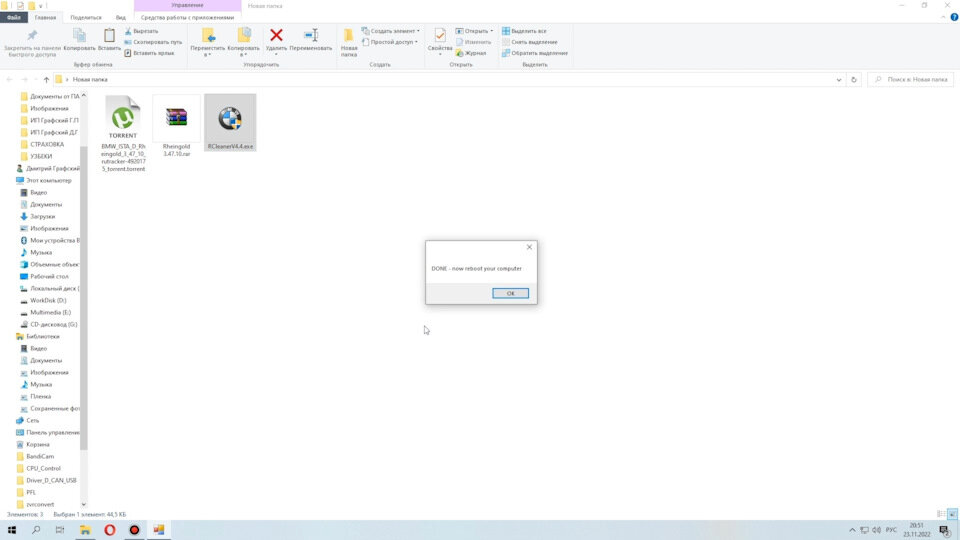Click the refresh button beside address bar
Image resolution: width=960 pixels, height=540 pixels.
853,80
